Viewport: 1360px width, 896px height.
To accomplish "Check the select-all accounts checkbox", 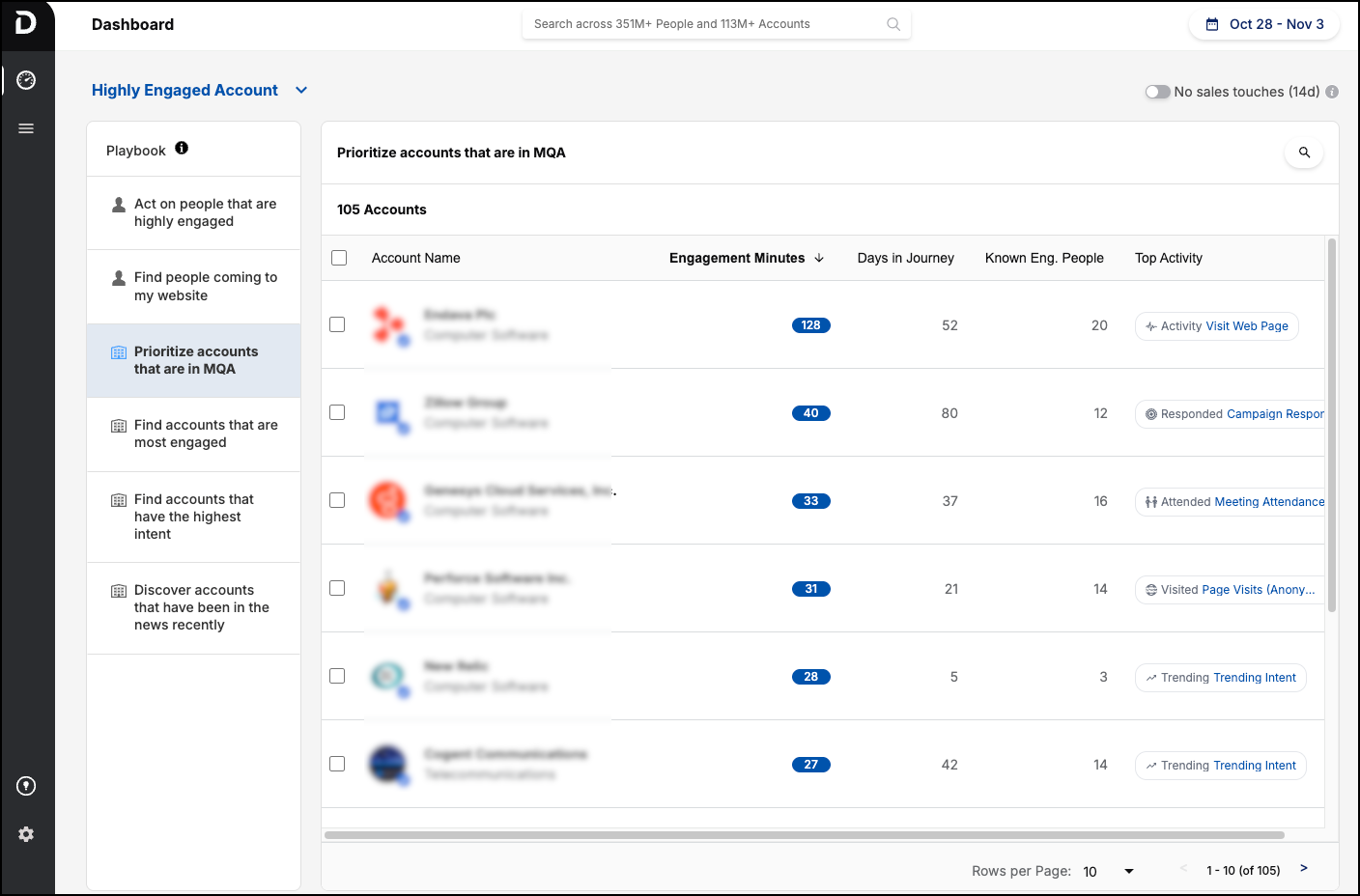I will coord(339,258).
